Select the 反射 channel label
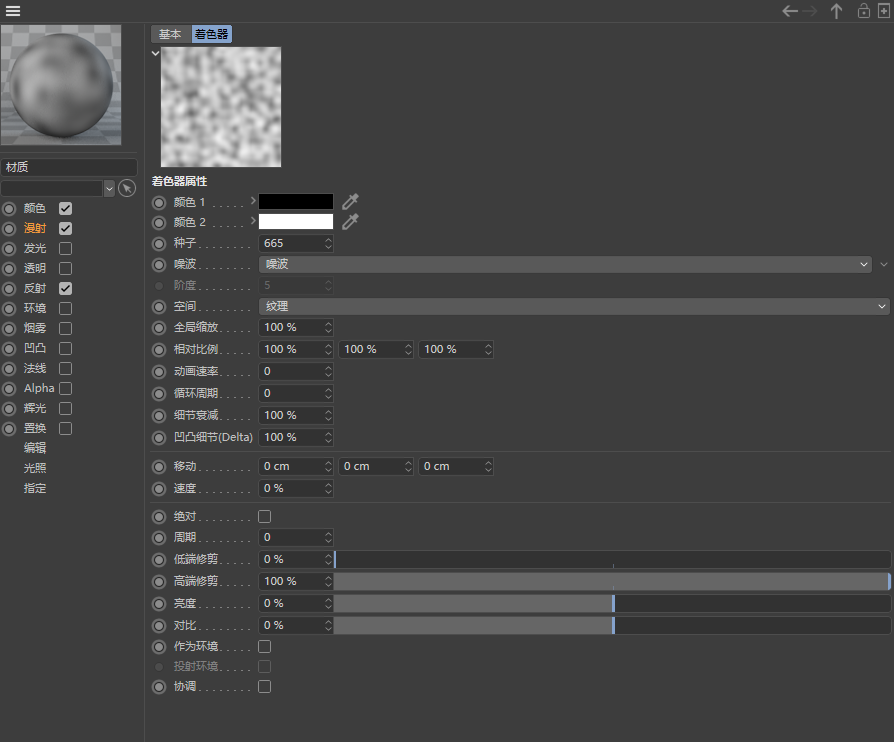 [x=35, y=289]
